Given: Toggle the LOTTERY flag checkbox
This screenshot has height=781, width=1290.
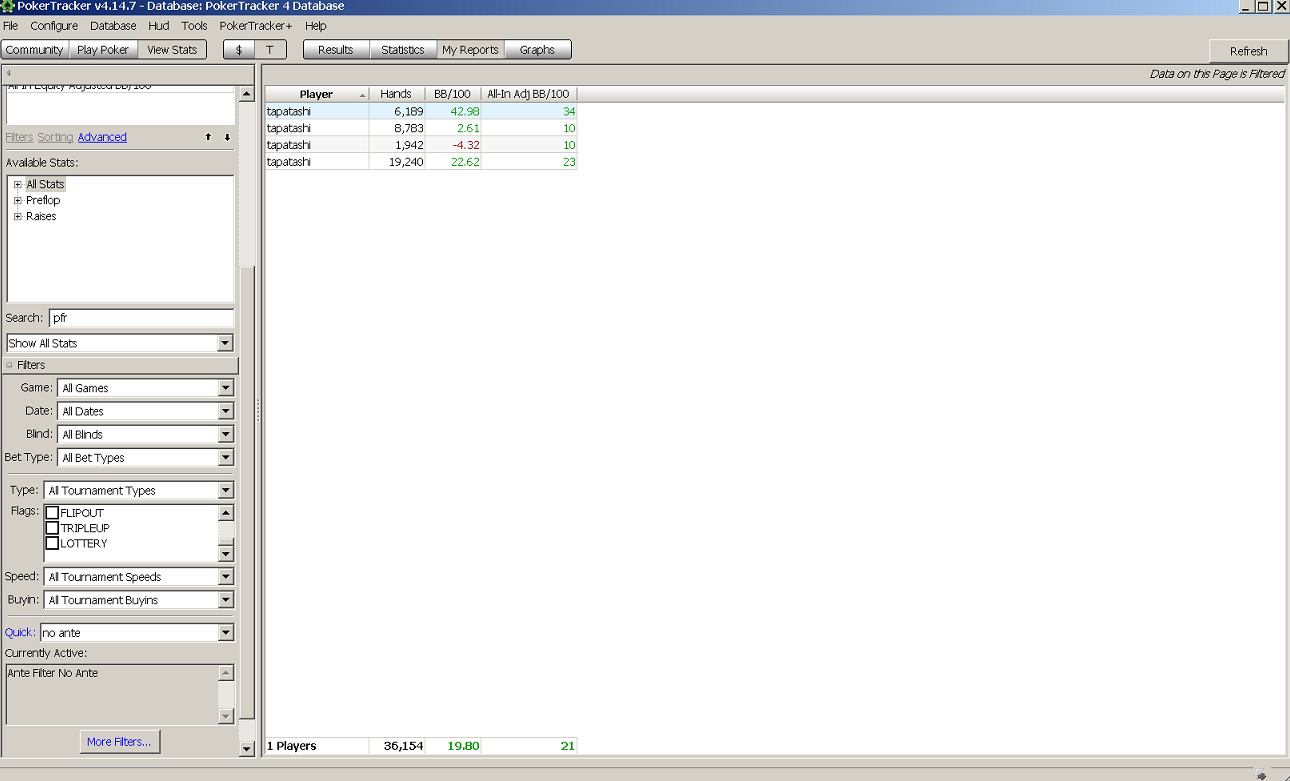Looking at the screenshot, I should click(53, 543).
